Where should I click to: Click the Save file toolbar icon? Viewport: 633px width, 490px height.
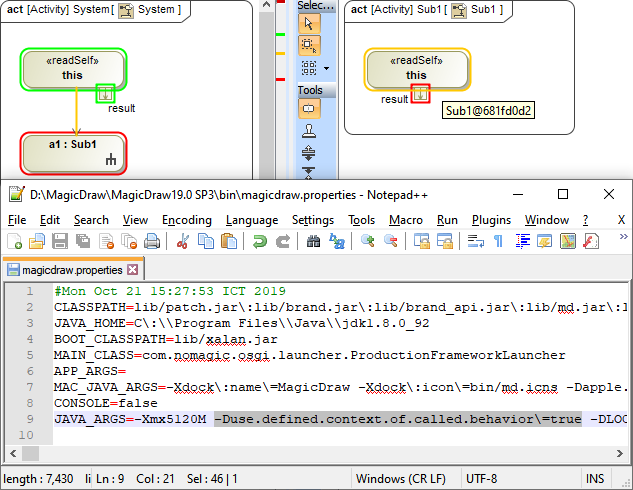point(60,241)
